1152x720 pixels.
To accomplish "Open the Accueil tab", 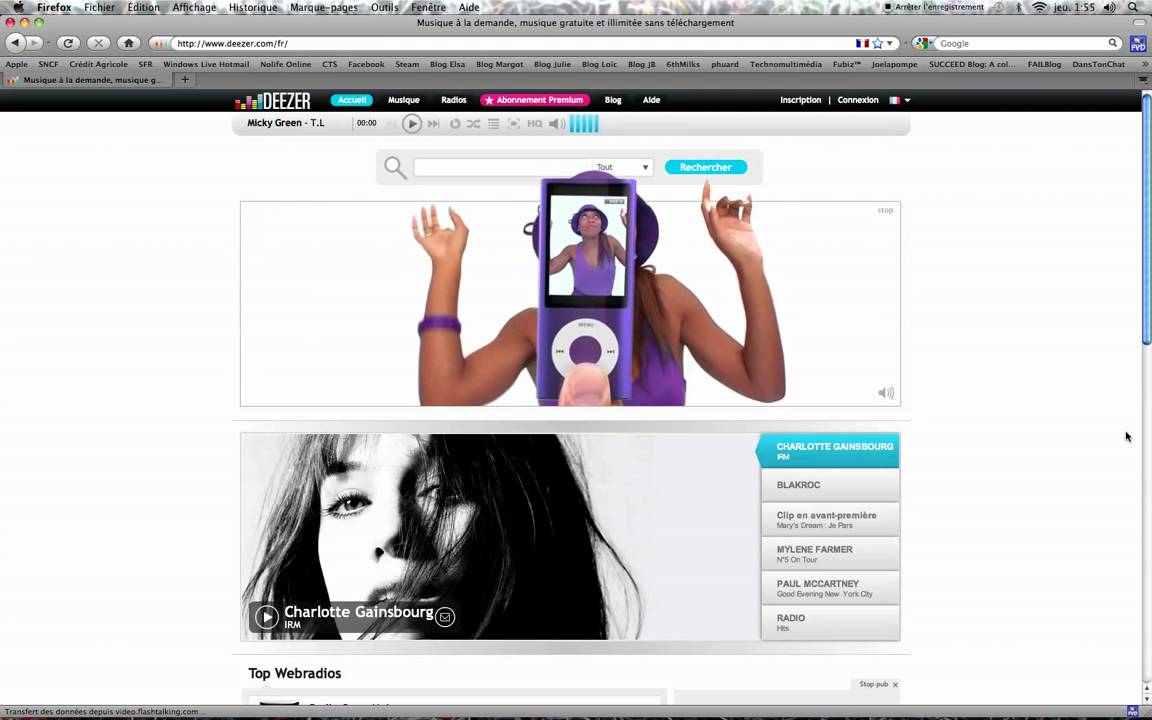I will pyautogui.click(x=352, y=100).
